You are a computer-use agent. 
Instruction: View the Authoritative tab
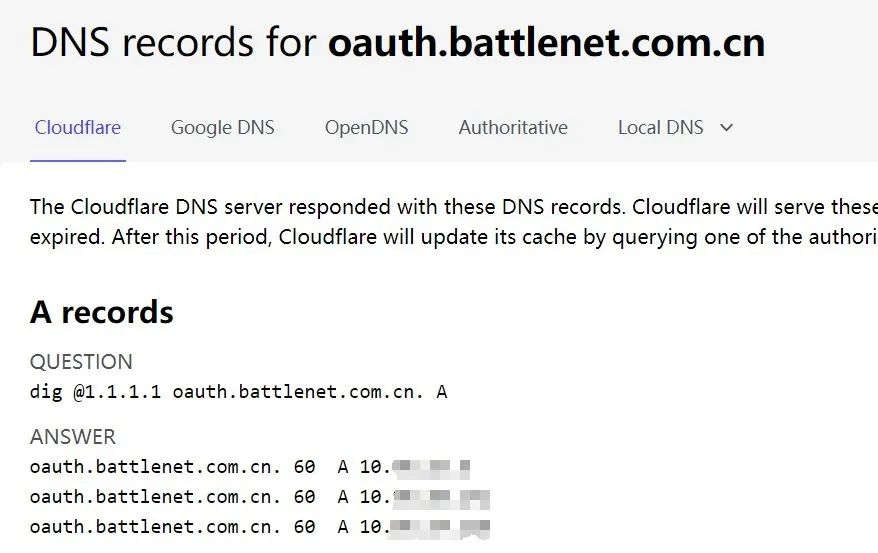click(x=513, y=128)
